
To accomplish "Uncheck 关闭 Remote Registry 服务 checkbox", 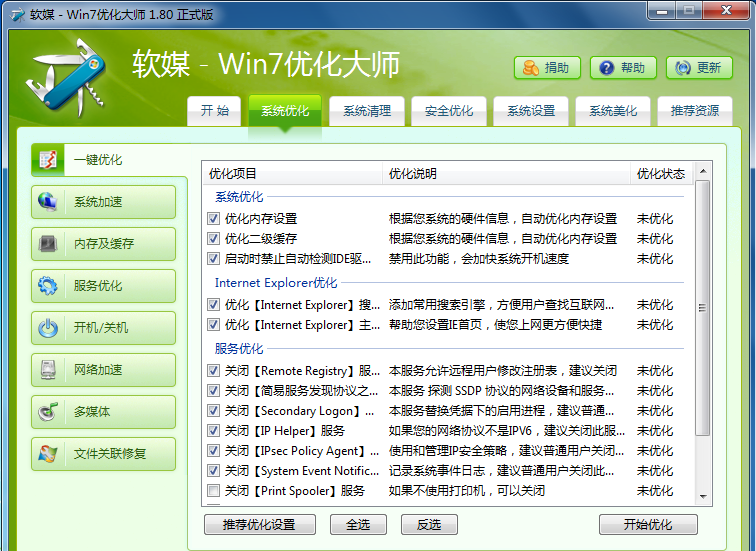I will pyautogui.click(x=213, y=371).
